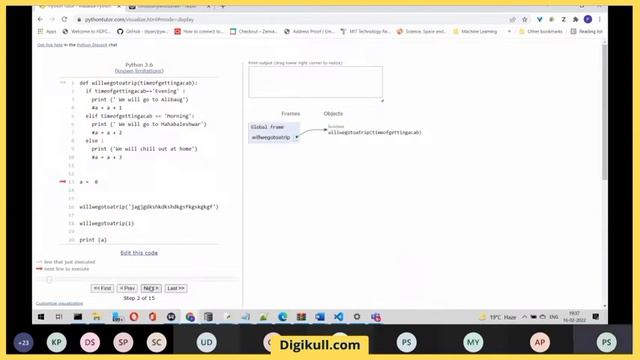Click the Get live help link

50,45
